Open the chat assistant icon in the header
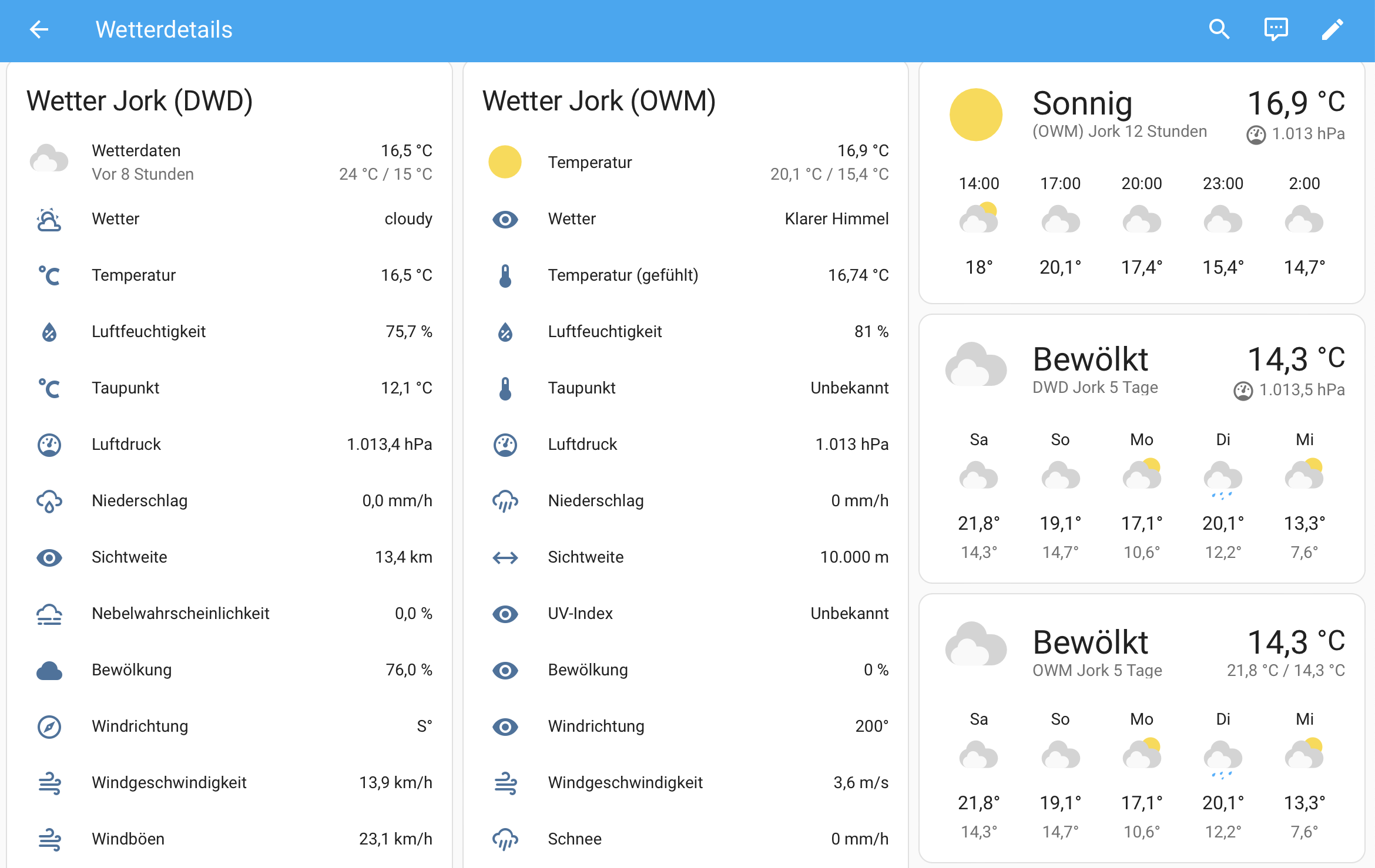Image resolution: width=1375 pixels, height=868 pixels. 1276,29
